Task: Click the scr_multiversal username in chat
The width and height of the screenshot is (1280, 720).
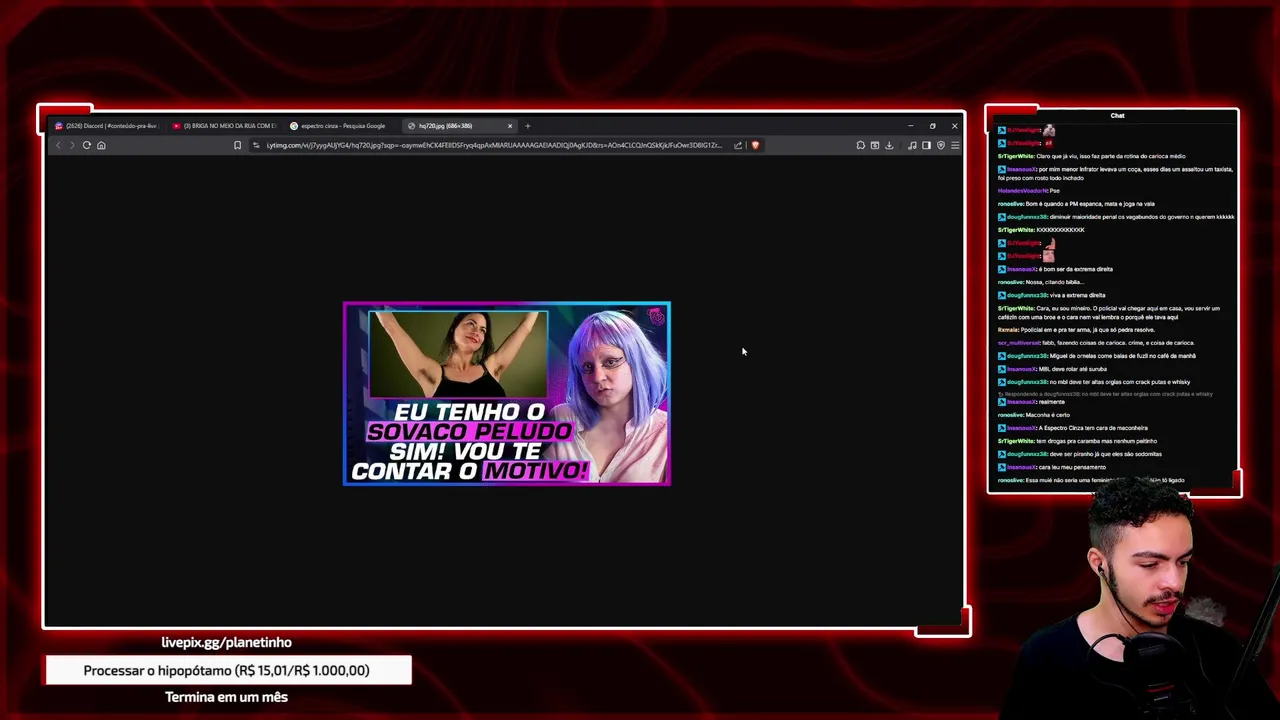Action: coord(1018,343)
